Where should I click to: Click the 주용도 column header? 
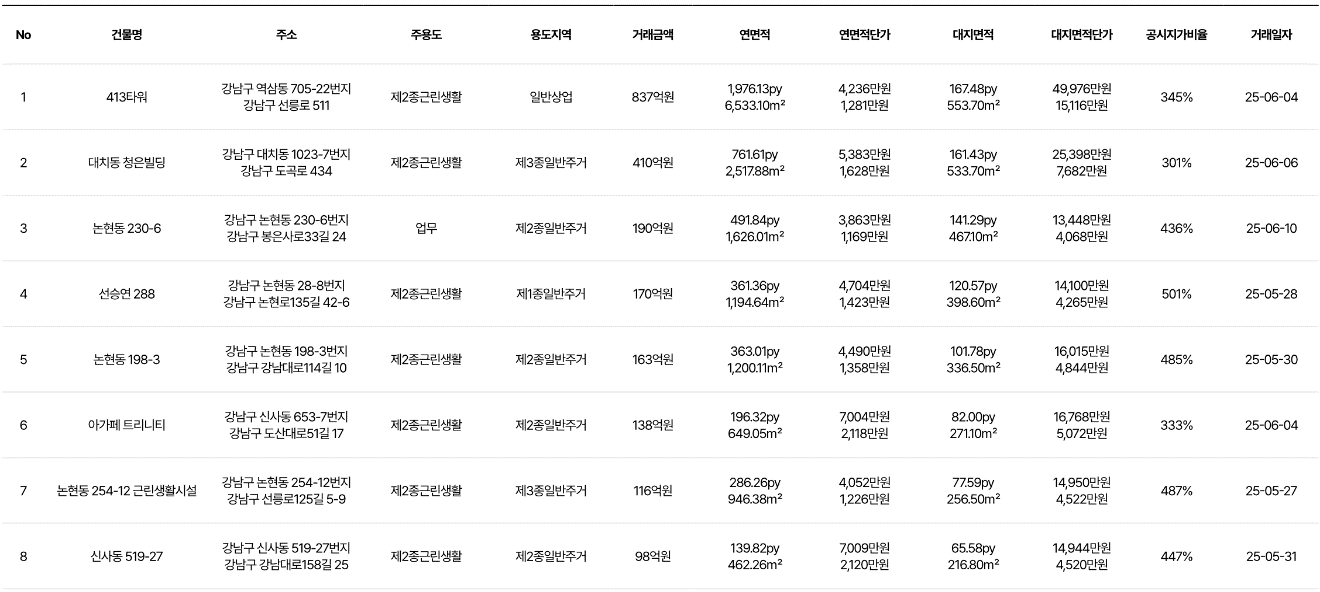coord(426,34)
